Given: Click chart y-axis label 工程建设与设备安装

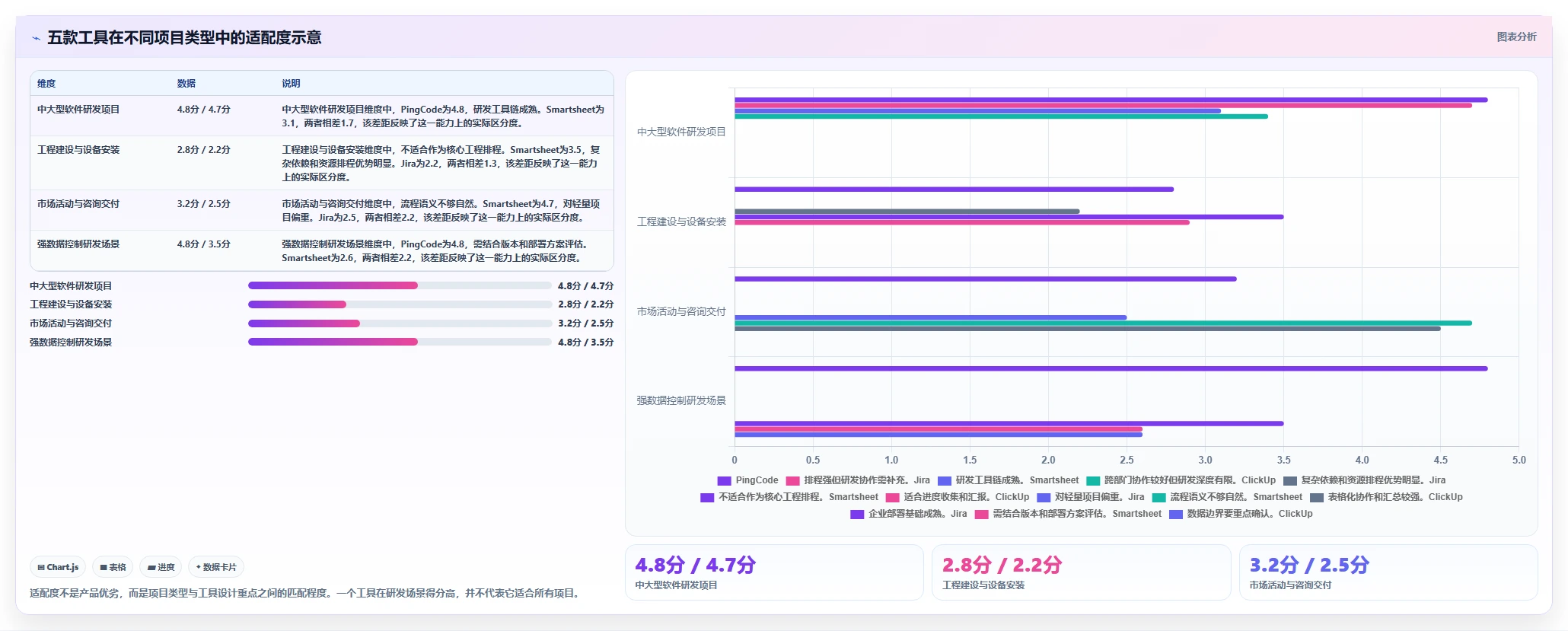Looking at the screenshot, I should tap(681, 221).
